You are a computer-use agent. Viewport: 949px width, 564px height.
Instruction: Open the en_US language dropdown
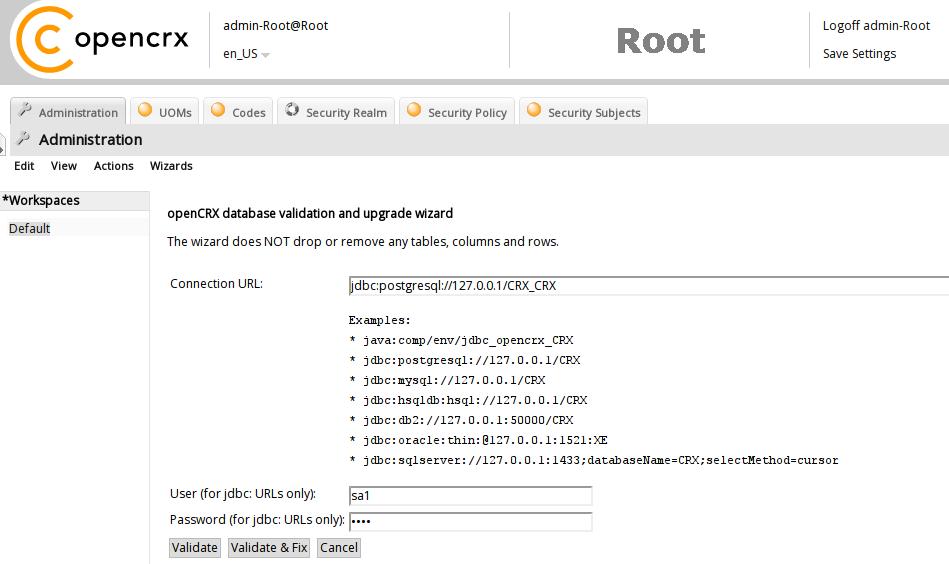point(246,54)
